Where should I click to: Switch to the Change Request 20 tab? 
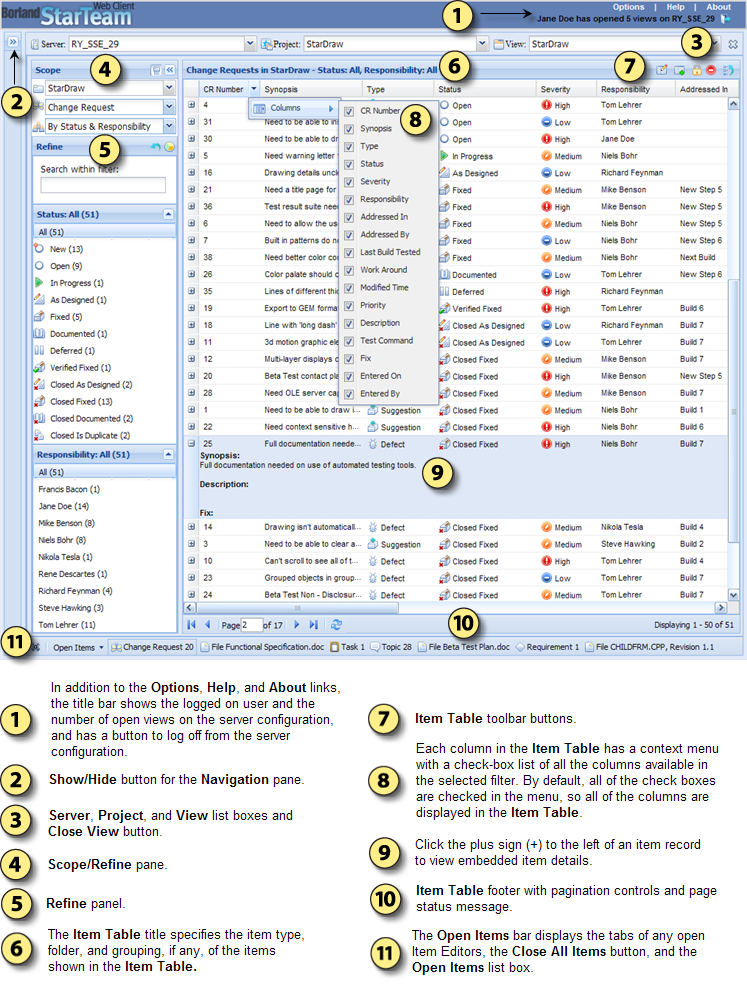(x=152, y=647)
